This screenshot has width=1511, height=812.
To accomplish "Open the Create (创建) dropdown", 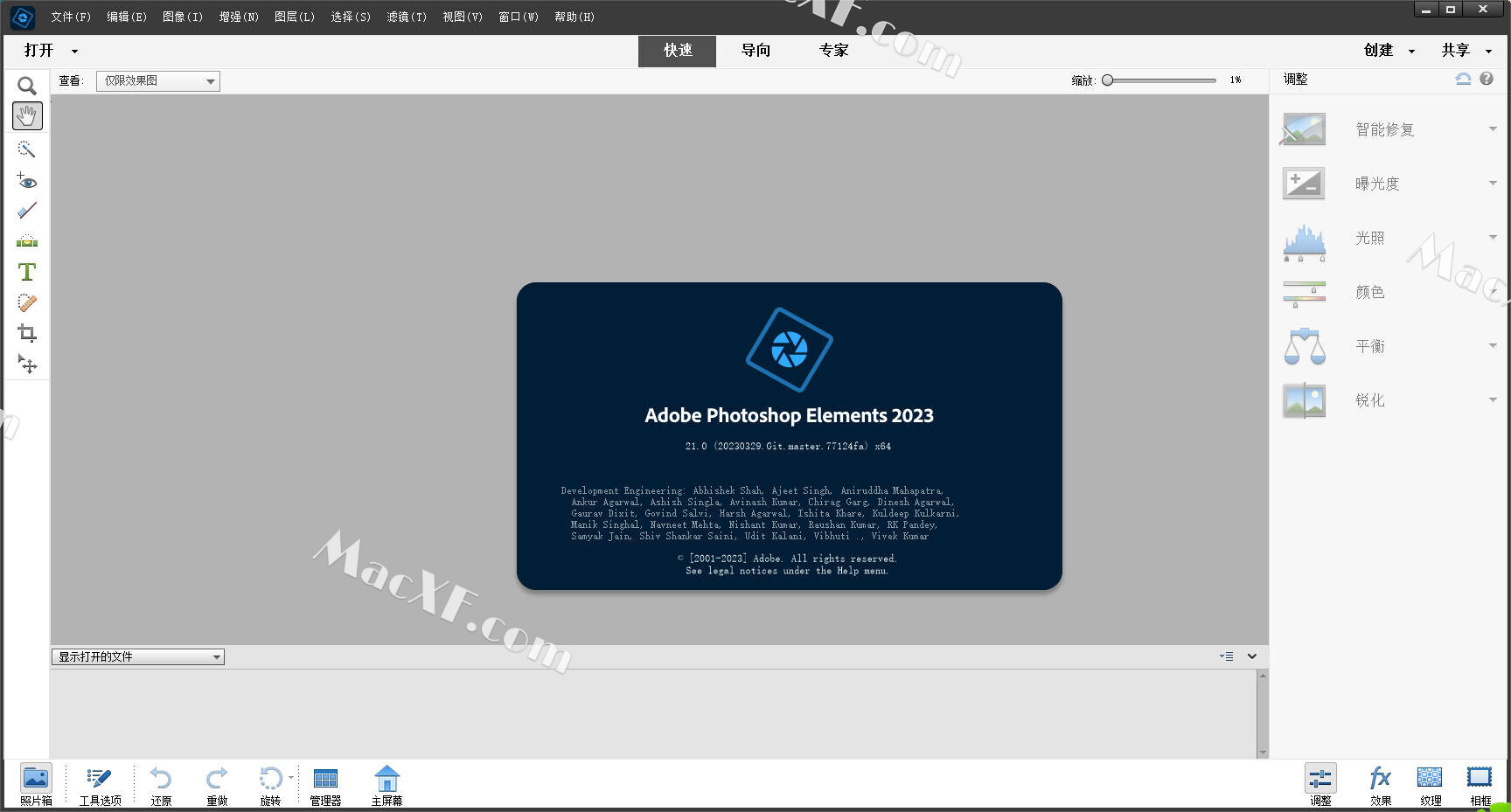I will (x=1389, y=51).
